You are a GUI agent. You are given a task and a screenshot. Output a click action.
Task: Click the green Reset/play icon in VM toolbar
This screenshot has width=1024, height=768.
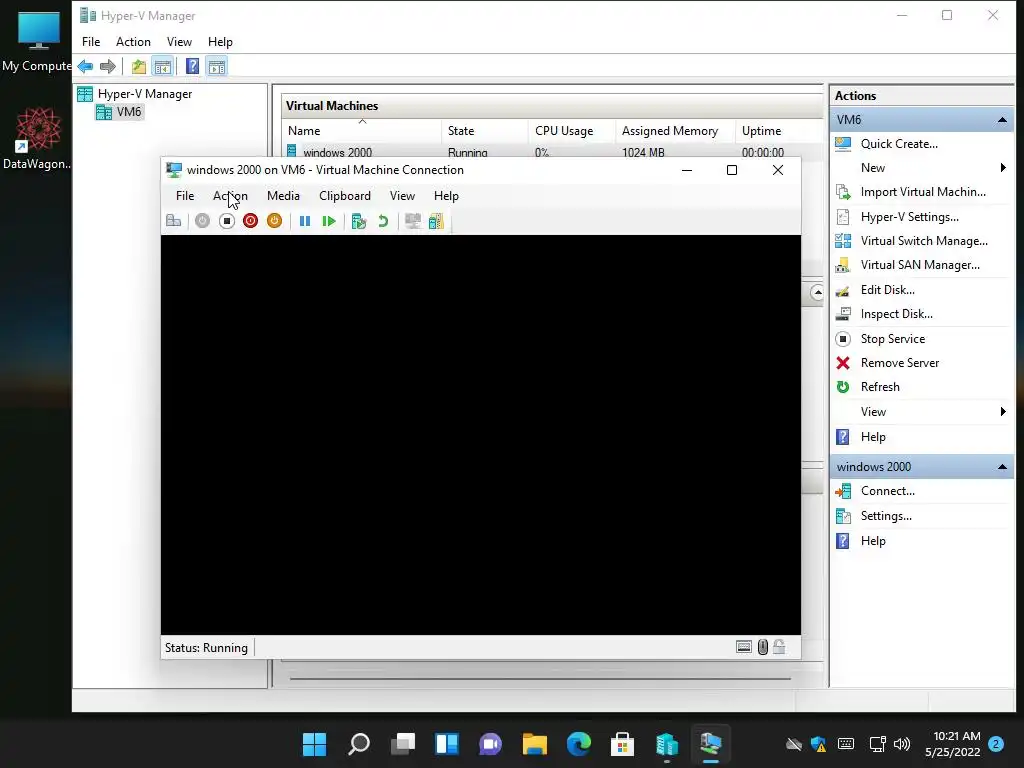pyautogui.click(x=328, y=221)
